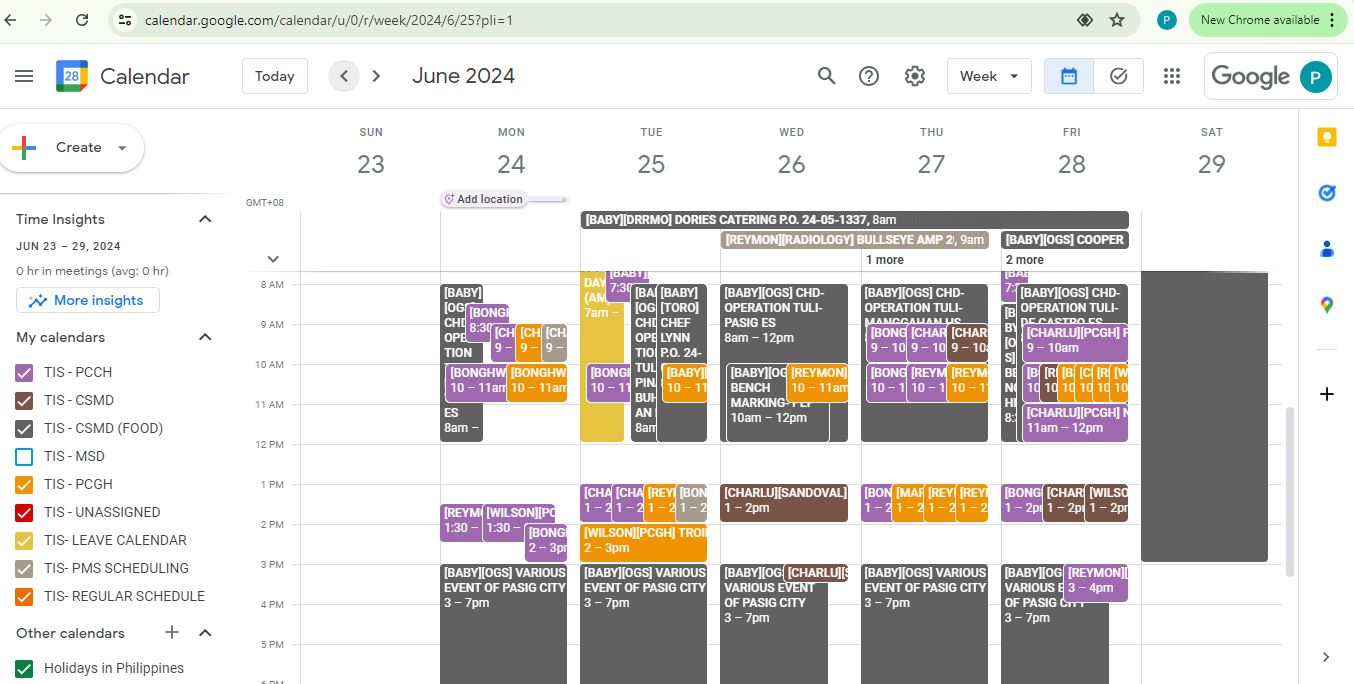Click Add location chip
This screenshot has width=1354, height=684.
click(x=484, y=199)
